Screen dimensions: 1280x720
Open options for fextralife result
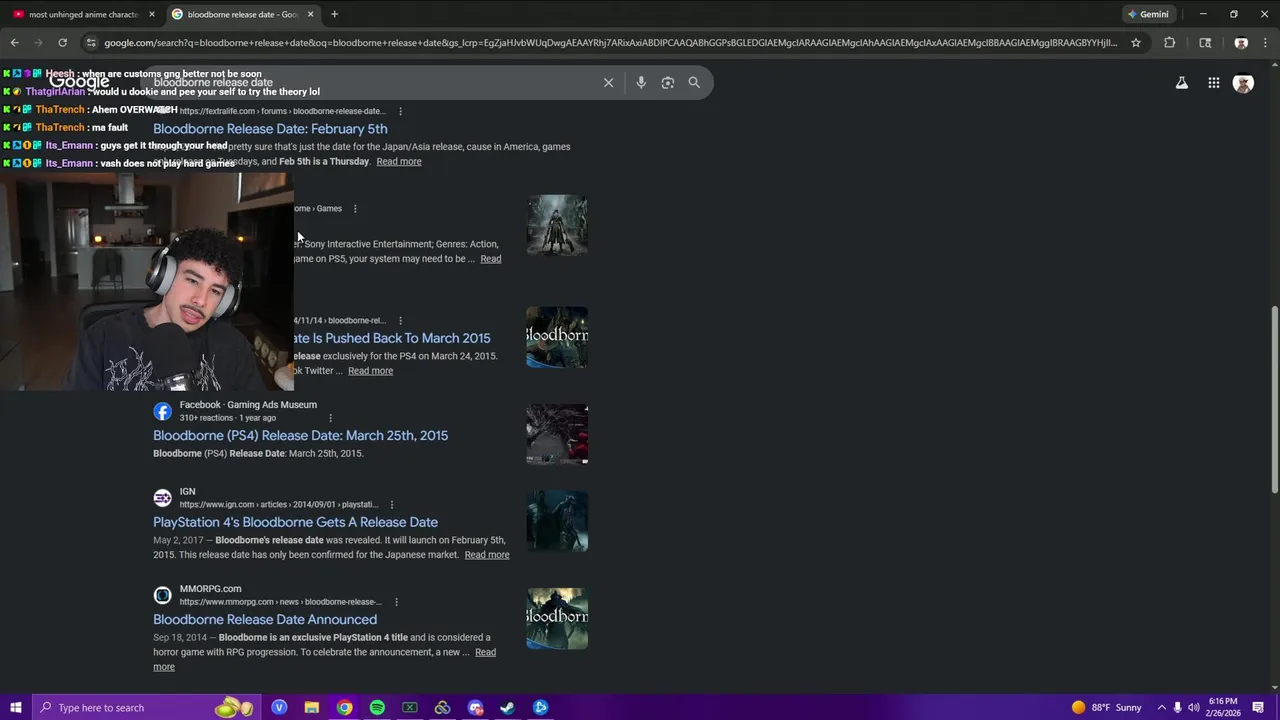pyautogui.click(x=401, y=111)
